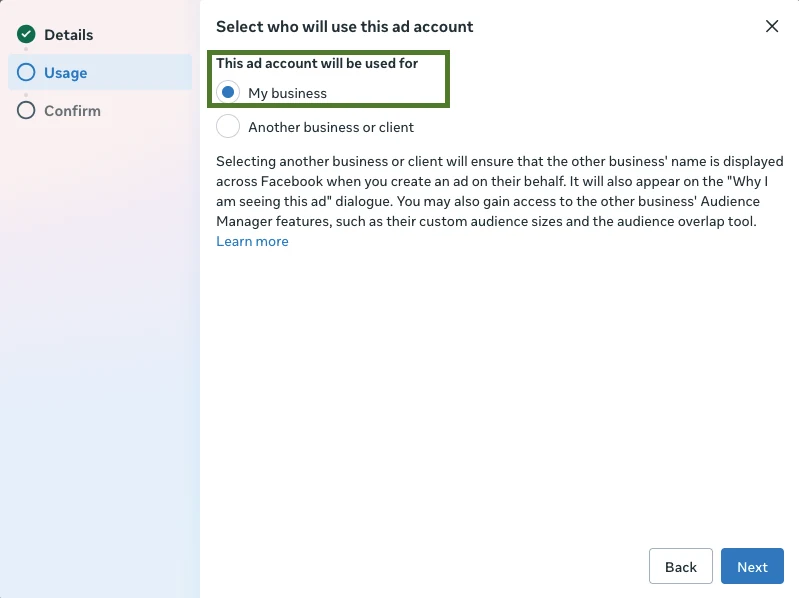
Task: Select the My business radio button
Action: tap(228, 93)
